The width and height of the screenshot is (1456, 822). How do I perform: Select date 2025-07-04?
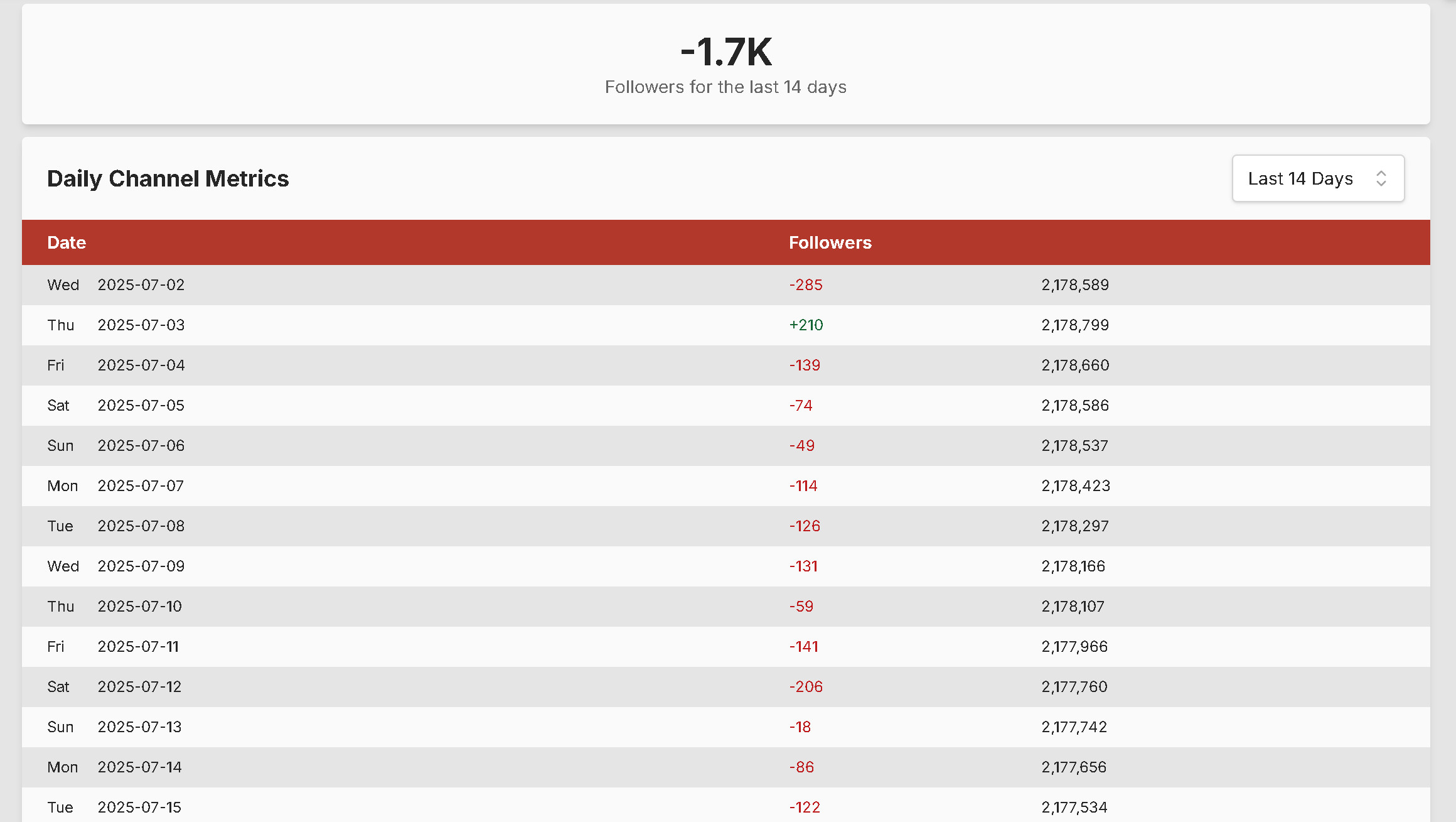(x=141, y=365)
